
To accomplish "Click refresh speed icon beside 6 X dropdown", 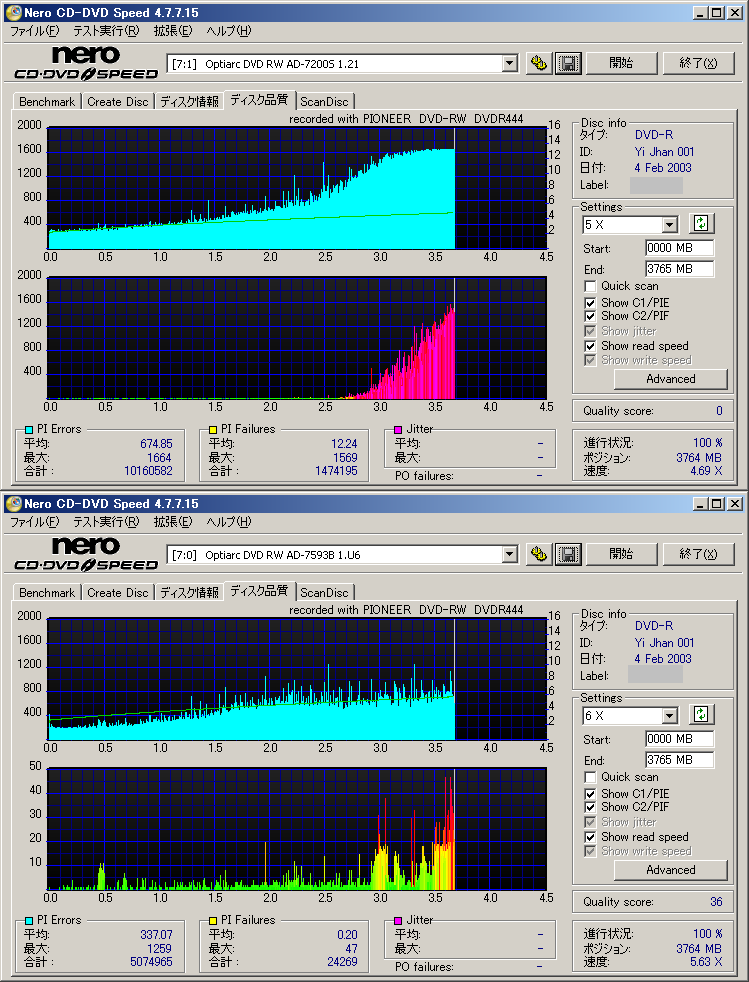I will [701, 715].
